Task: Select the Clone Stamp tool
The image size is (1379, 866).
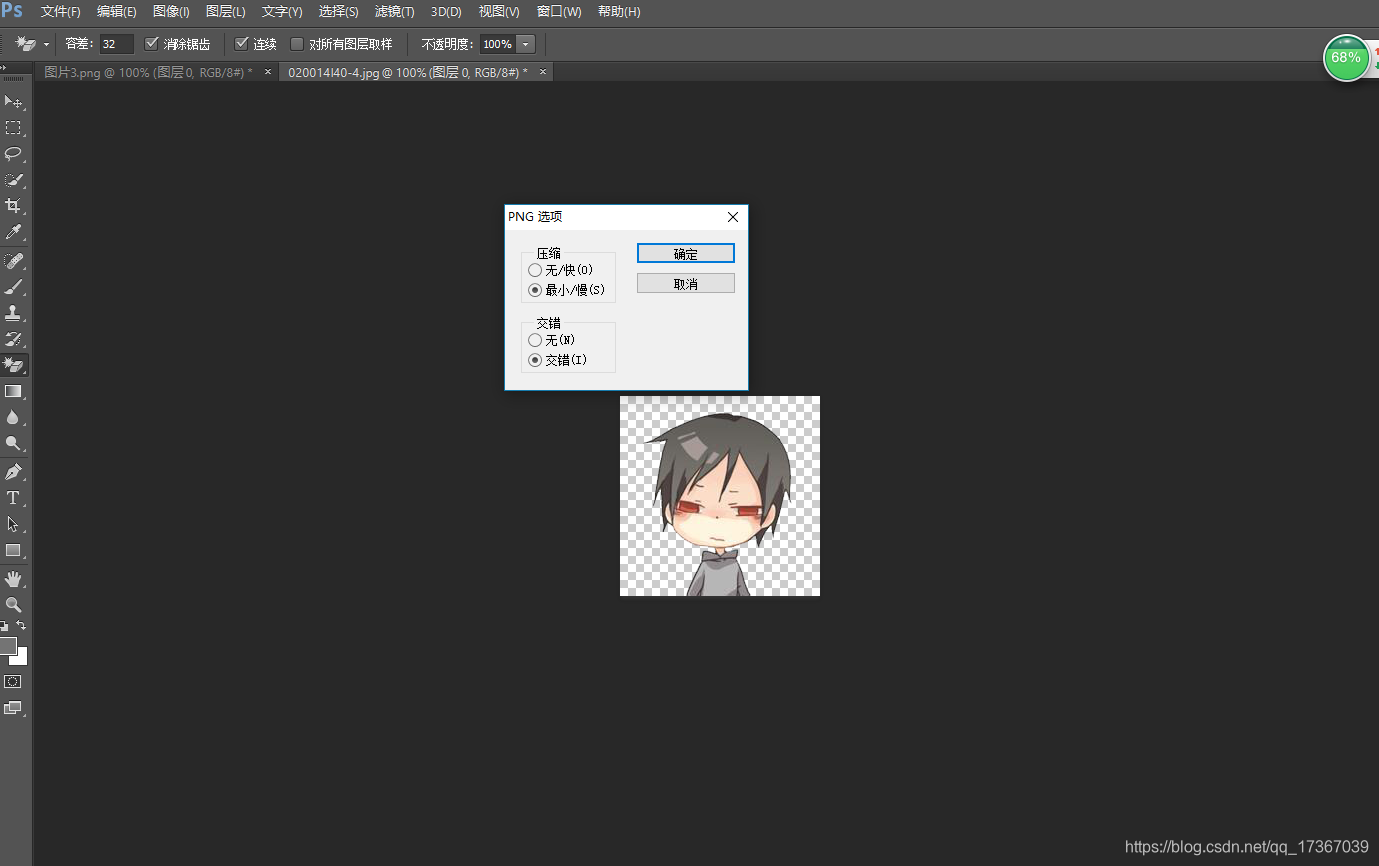Action: click(x=14, y=312)
